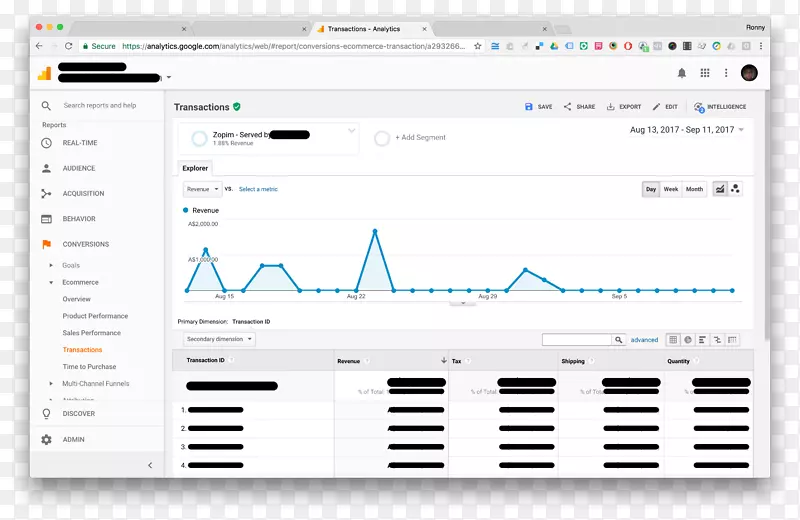Image resolution: width=800 pixels, height=520 pixels.
Task: Click the Google Analytics logo
Action: (x=45, y=73)
